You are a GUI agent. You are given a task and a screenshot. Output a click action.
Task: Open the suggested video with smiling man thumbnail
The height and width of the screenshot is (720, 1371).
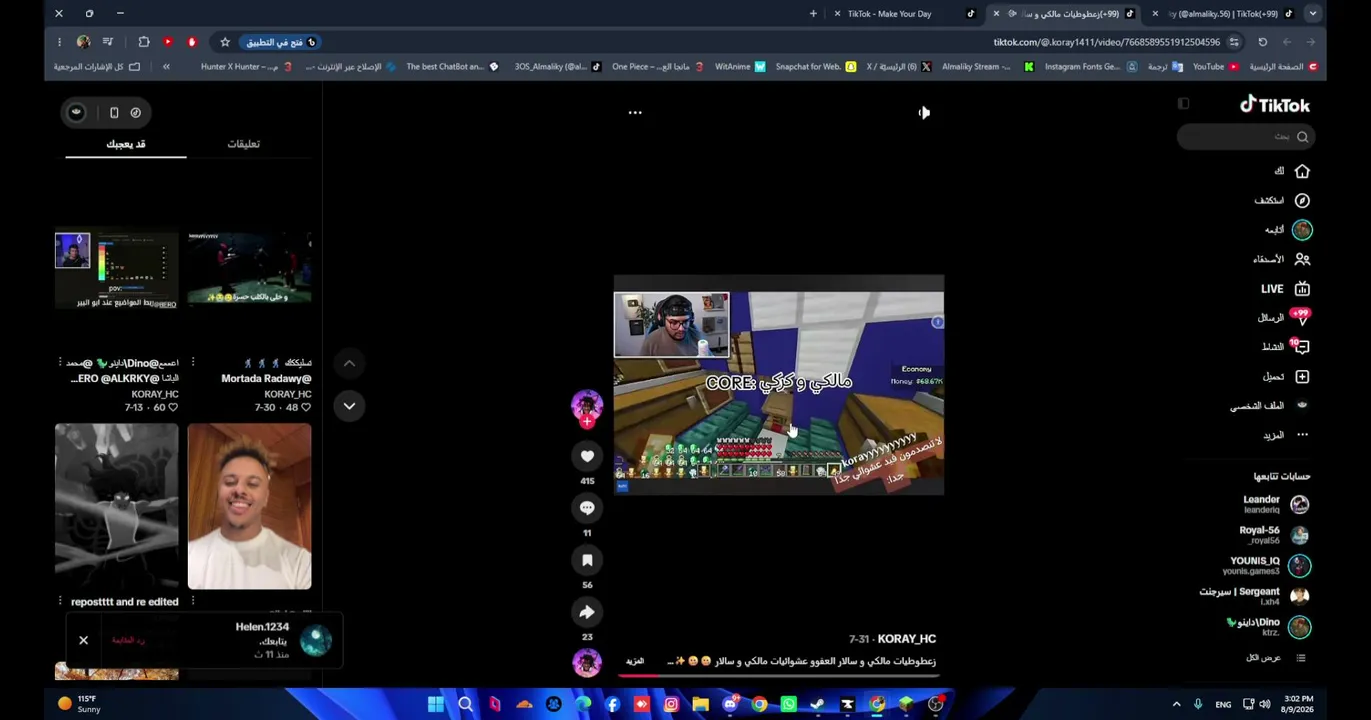click(x=249, y=507)
